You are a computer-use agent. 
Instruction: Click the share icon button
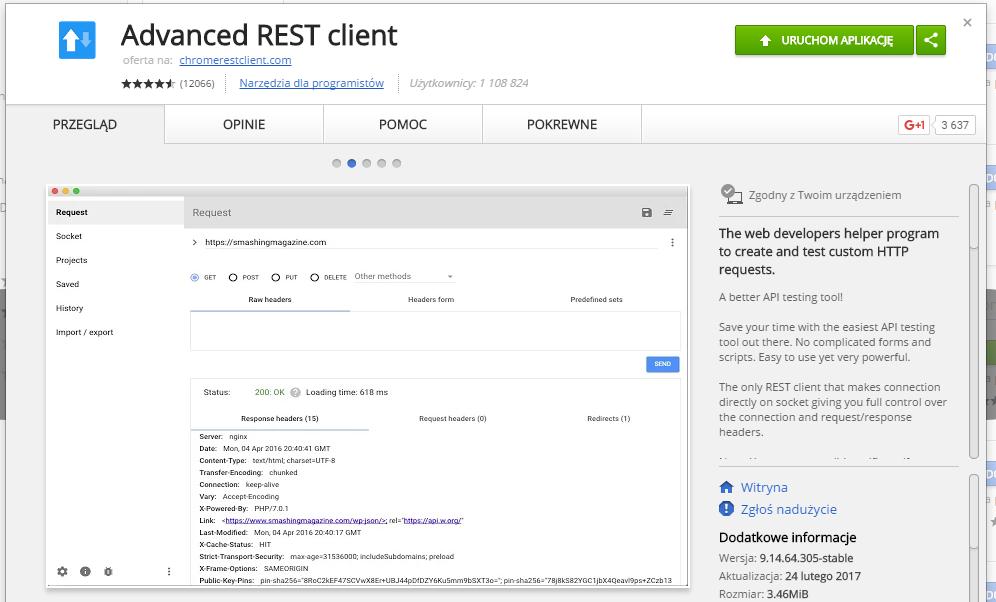click(x=931, y=40)
